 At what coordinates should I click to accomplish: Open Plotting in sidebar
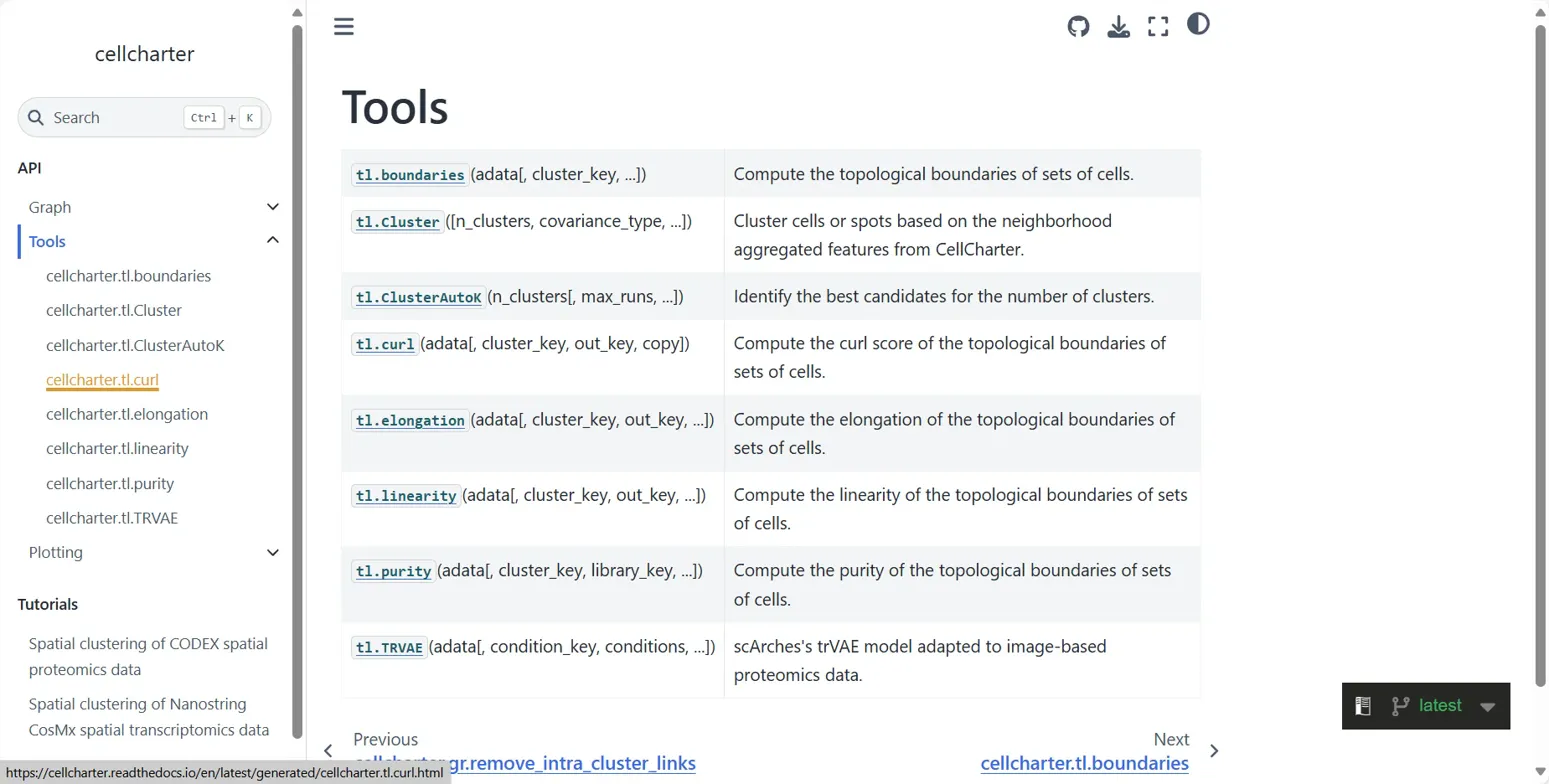click(x=56, y=552)
